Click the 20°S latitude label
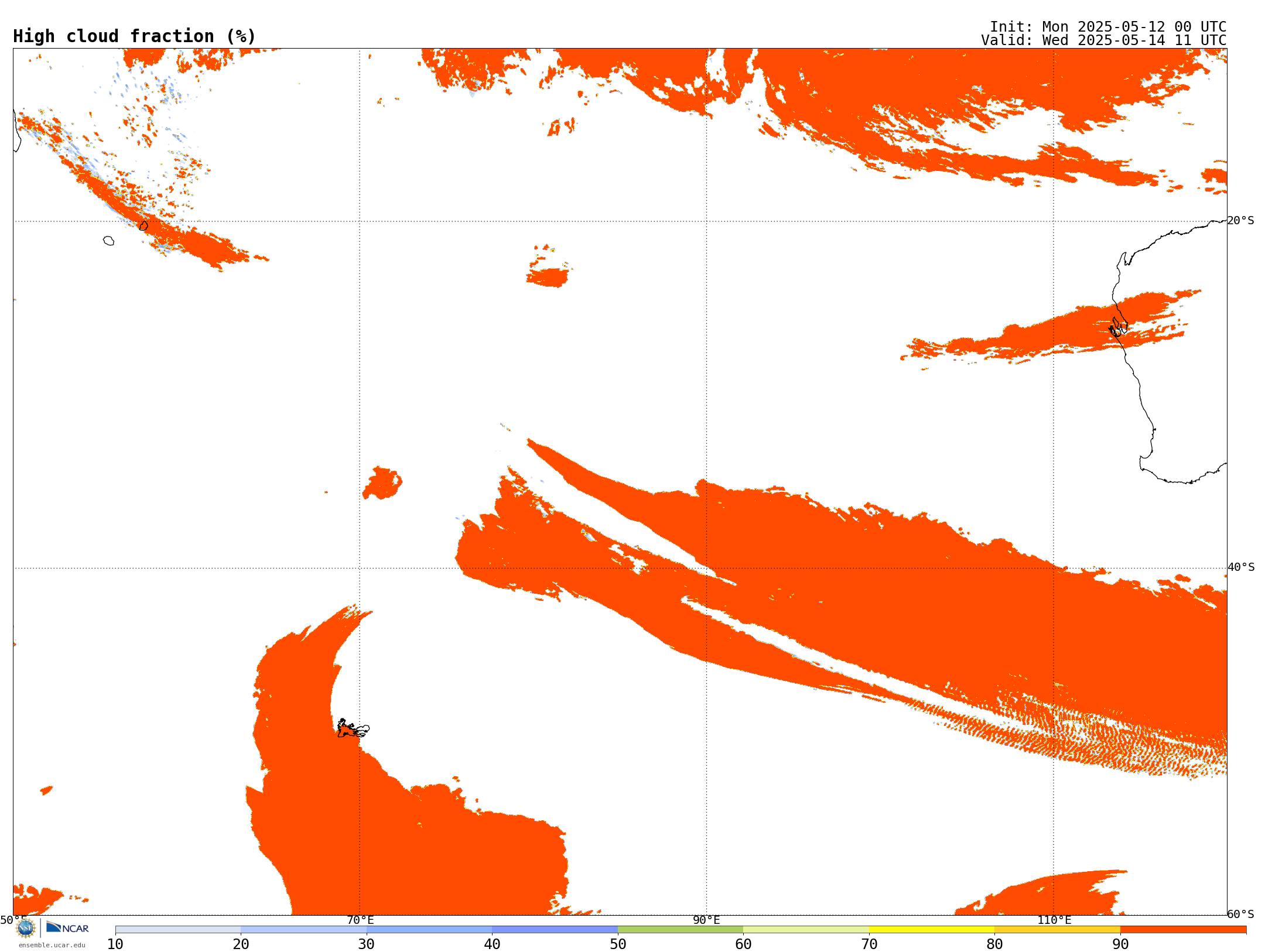This screenshot has height=952, width=1265. coord(1241,221)
